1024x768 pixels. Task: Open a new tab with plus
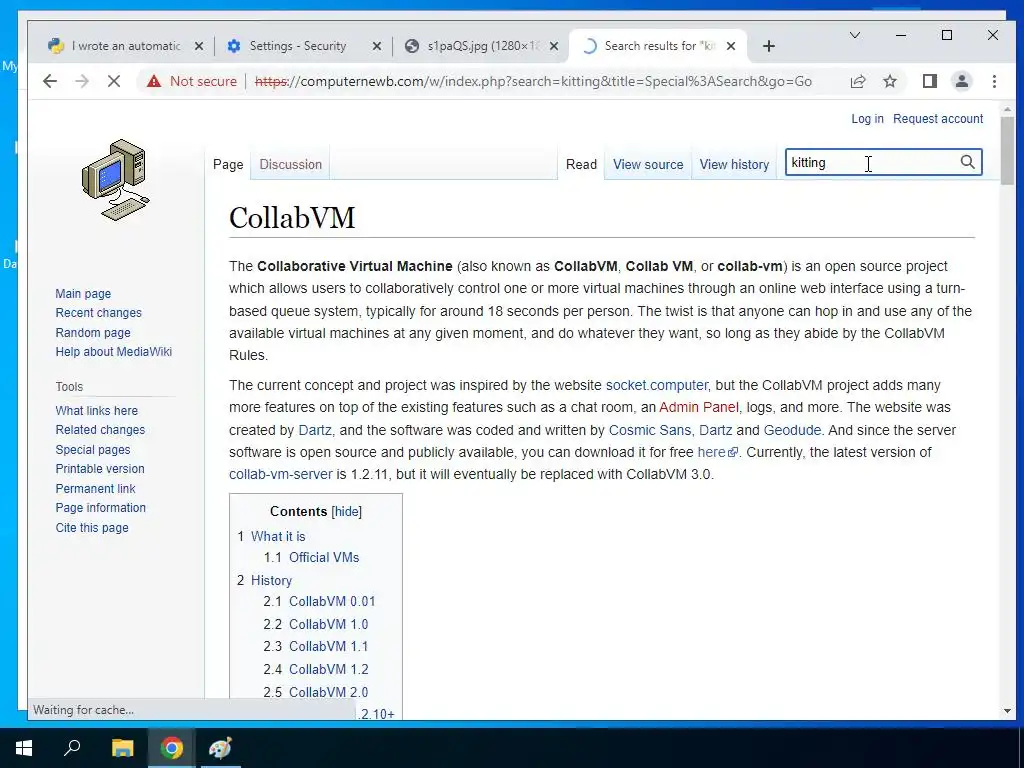click(769, 46)
